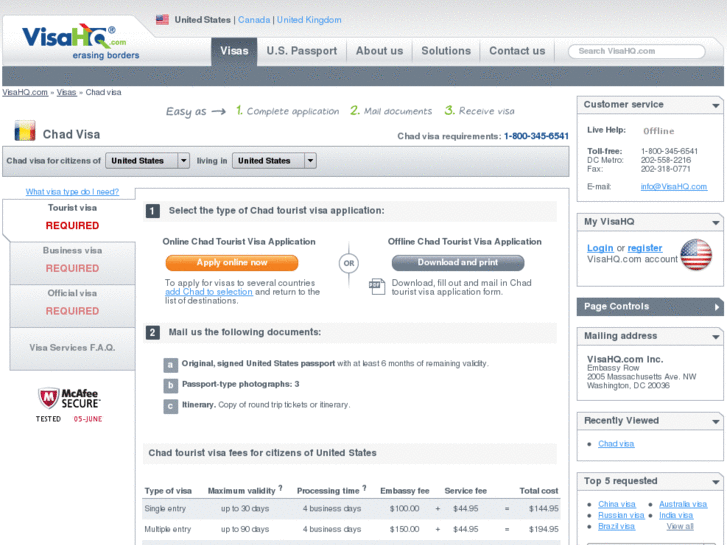
Task: Click the document icon beside Download text
Action: [377, 287]
